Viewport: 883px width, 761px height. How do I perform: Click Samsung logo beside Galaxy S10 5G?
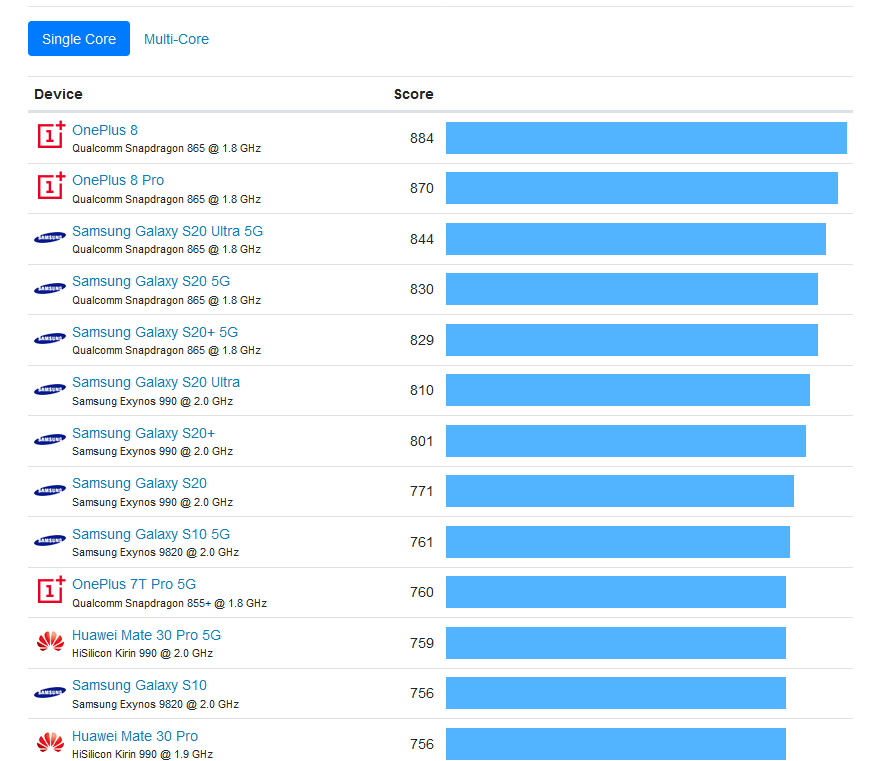click(50, 541)
